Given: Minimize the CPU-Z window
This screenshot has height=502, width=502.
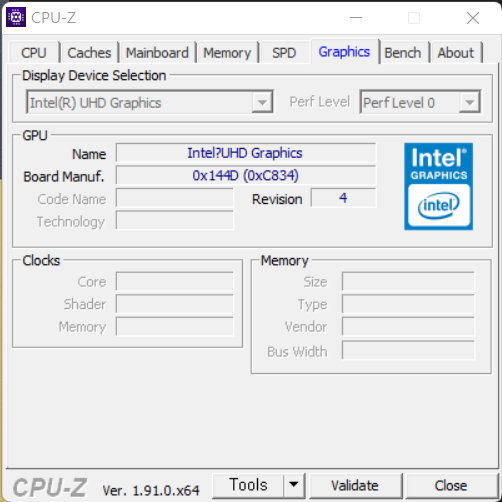Looking at the screenshot, I should 356,18.
